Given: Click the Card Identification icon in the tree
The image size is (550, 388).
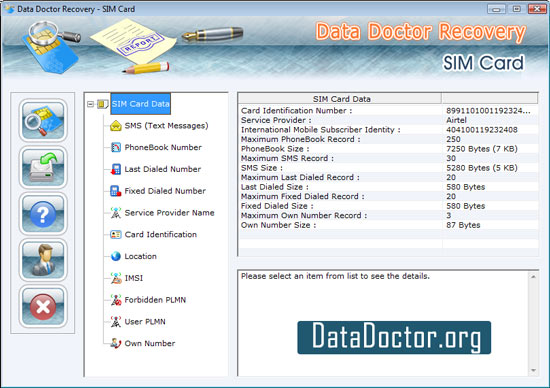Looking at the screenshot, I should click(116, 234).
